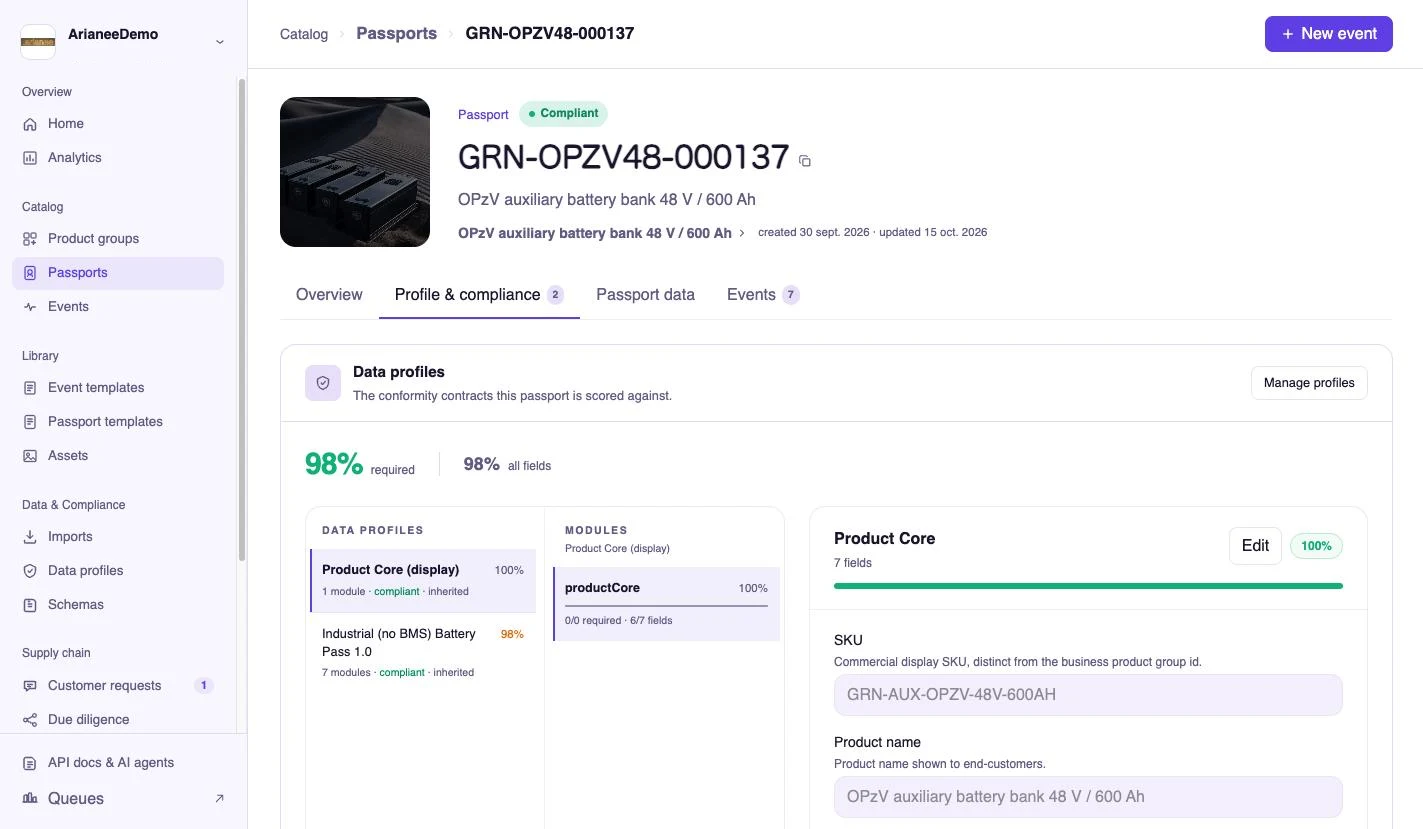
Task: Click the Profile & compliance count badge 2
Action: [555, 295]
